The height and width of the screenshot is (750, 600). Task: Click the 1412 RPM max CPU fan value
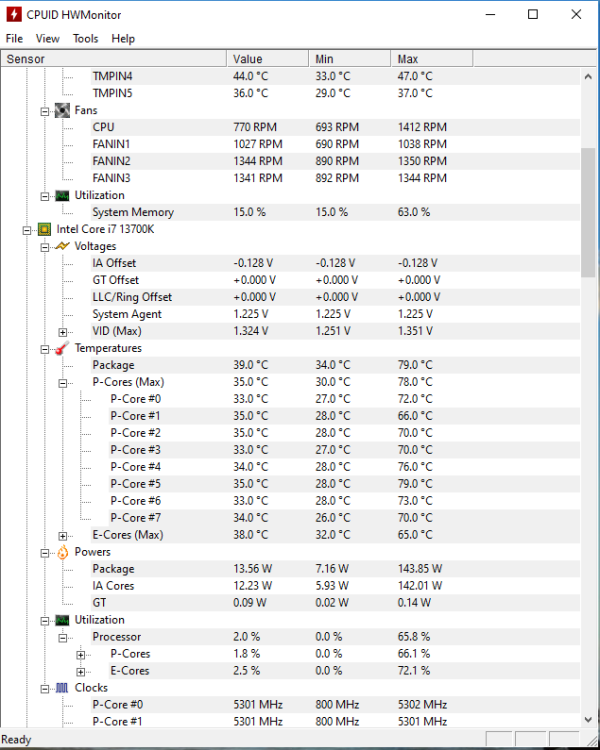pos(422,127)
